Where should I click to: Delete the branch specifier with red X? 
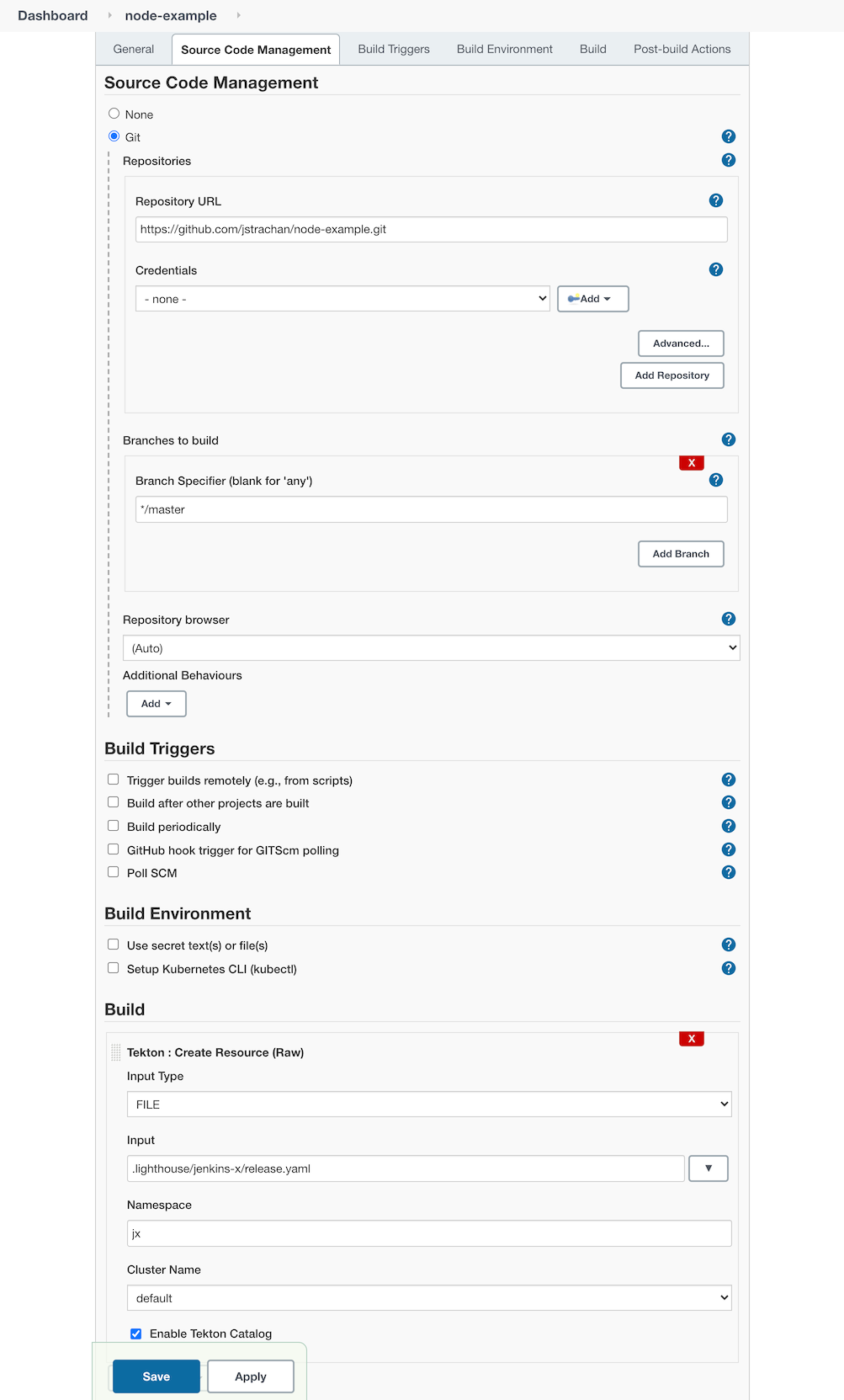[x=691, y=463]
